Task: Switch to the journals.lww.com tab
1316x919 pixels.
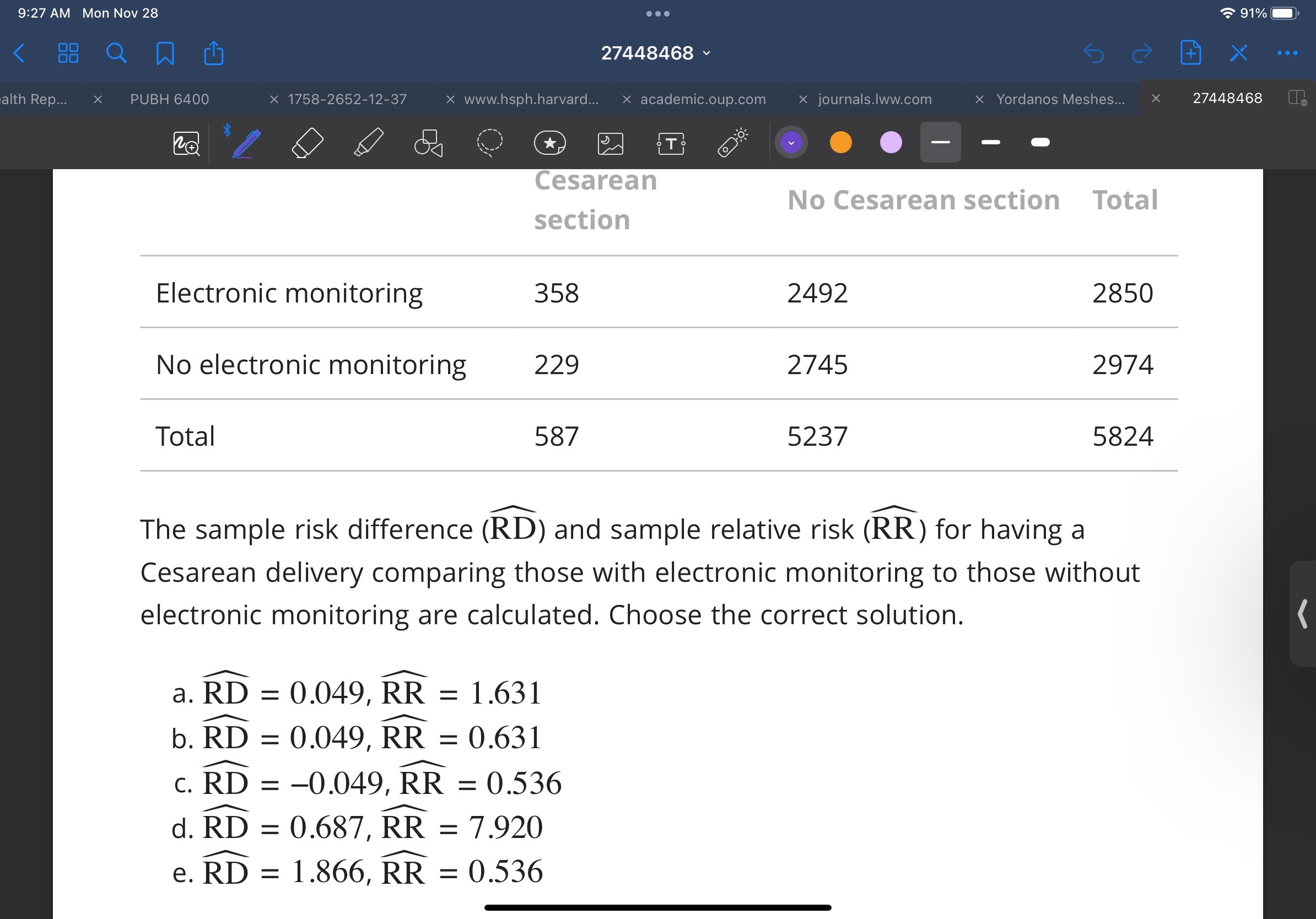Action: coord(873,99)
